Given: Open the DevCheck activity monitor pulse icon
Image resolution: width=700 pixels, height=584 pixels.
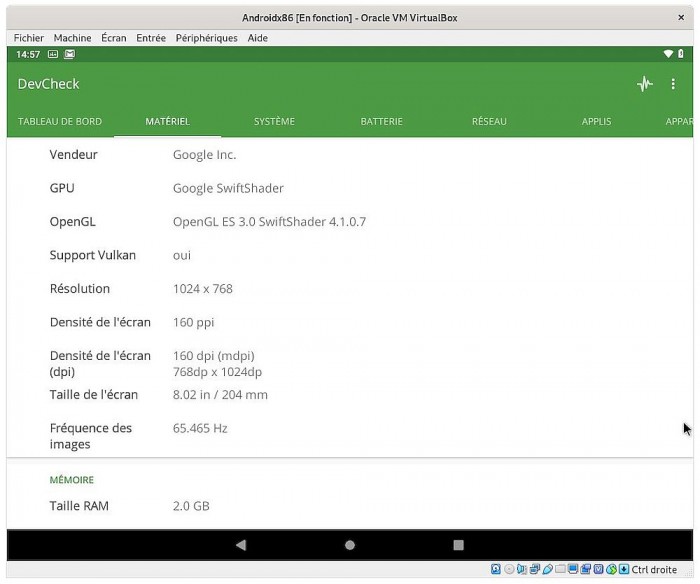Looking at the screenshot, I should (x=645, y=84).
